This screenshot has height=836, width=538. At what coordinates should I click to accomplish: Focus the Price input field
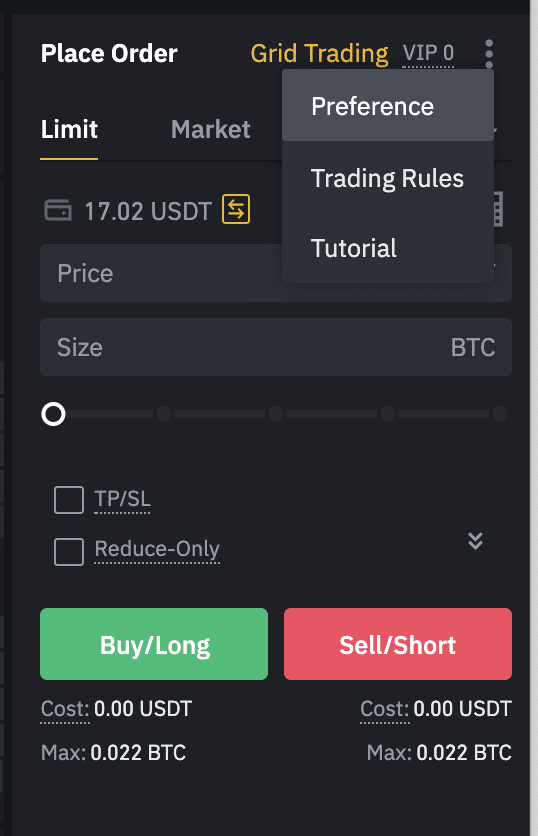click(x=276, y=273)
